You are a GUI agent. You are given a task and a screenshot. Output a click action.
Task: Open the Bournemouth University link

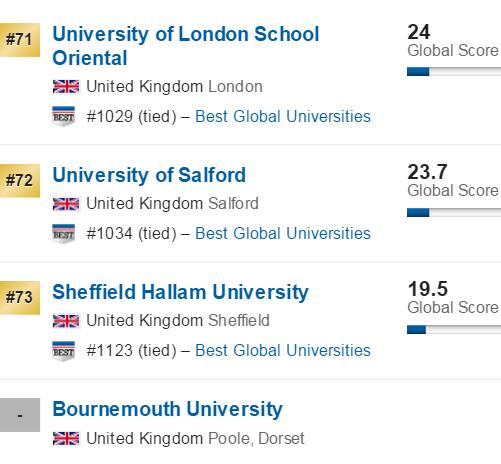[x=167, y=409]
